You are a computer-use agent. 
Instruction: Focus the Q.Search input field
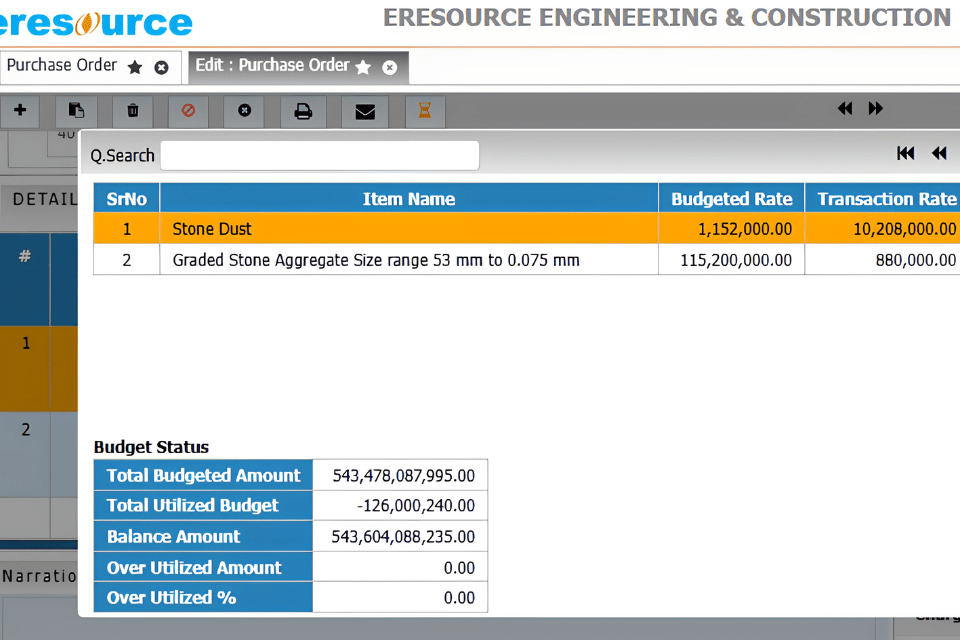click(320, 156)
